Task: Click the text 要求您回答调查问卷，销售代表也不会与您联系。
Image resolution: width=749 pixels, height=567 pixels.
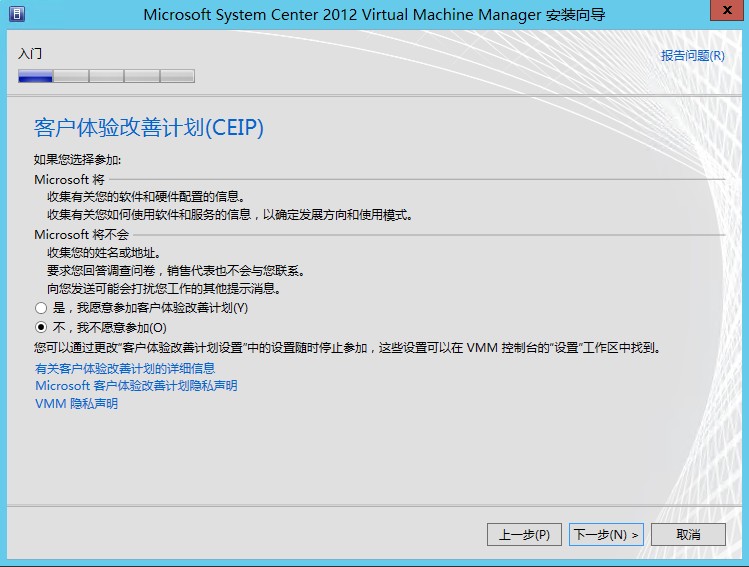Action: click(x=176, y=271)
